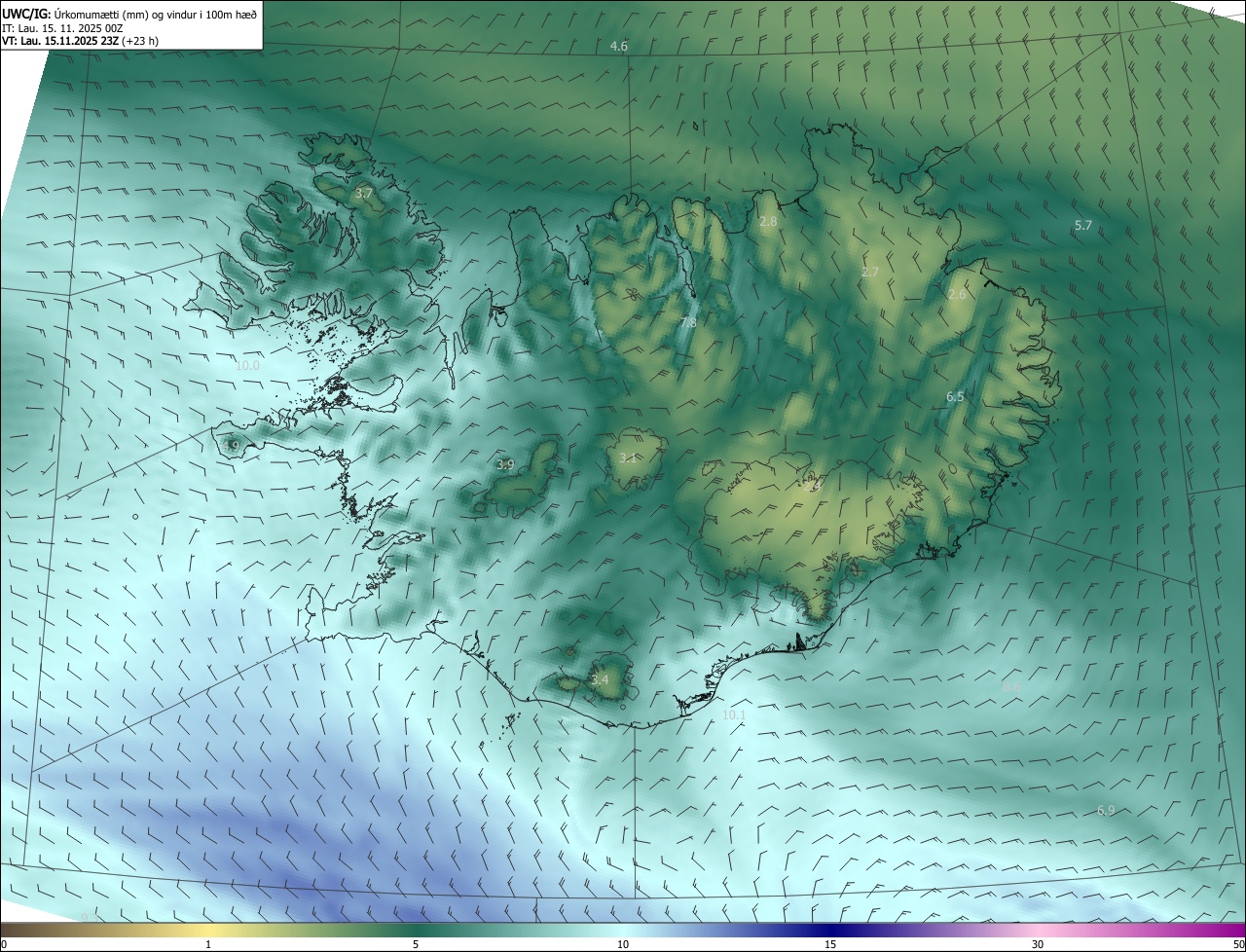Click the title text 'UWC/IG: Úrkomumætti (mm) og vindur í 100m hæð'
The width and height of the screenshot is (1246, 952).
click(129, 14)
